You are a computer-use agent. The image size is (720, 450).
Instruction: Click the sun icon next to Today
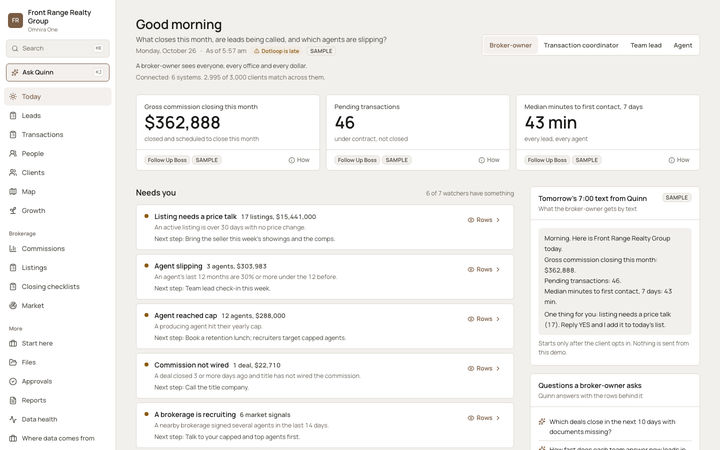pos(13,96)
